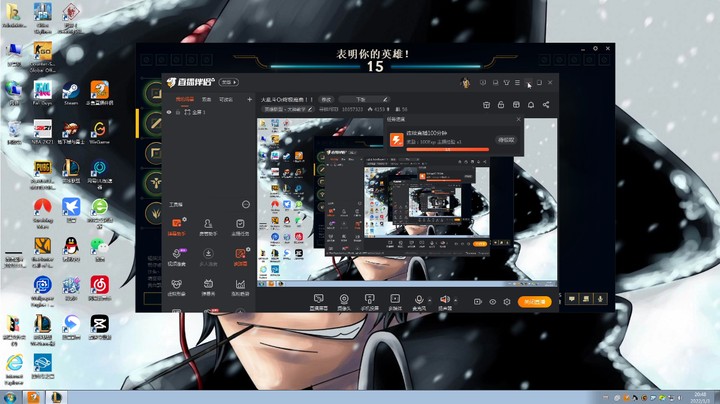Open the monitor icon in title bar
The height and width of the screenshot is (404, 720).
tap(495, 83)
